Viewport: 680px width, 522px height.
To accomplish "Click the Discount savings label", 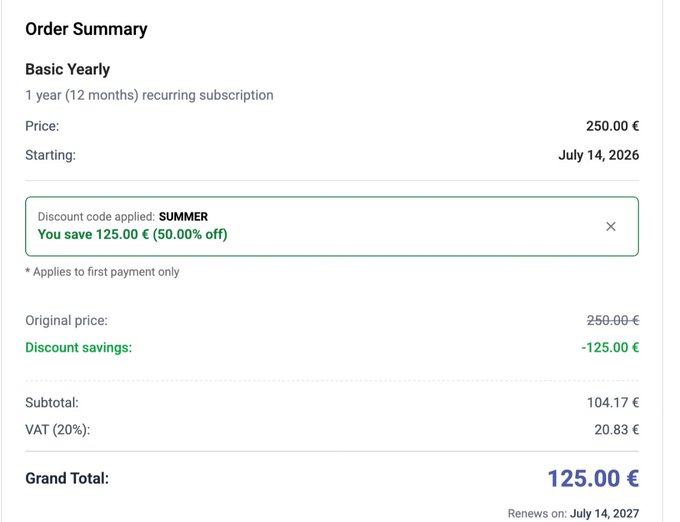I will (78, 347).
